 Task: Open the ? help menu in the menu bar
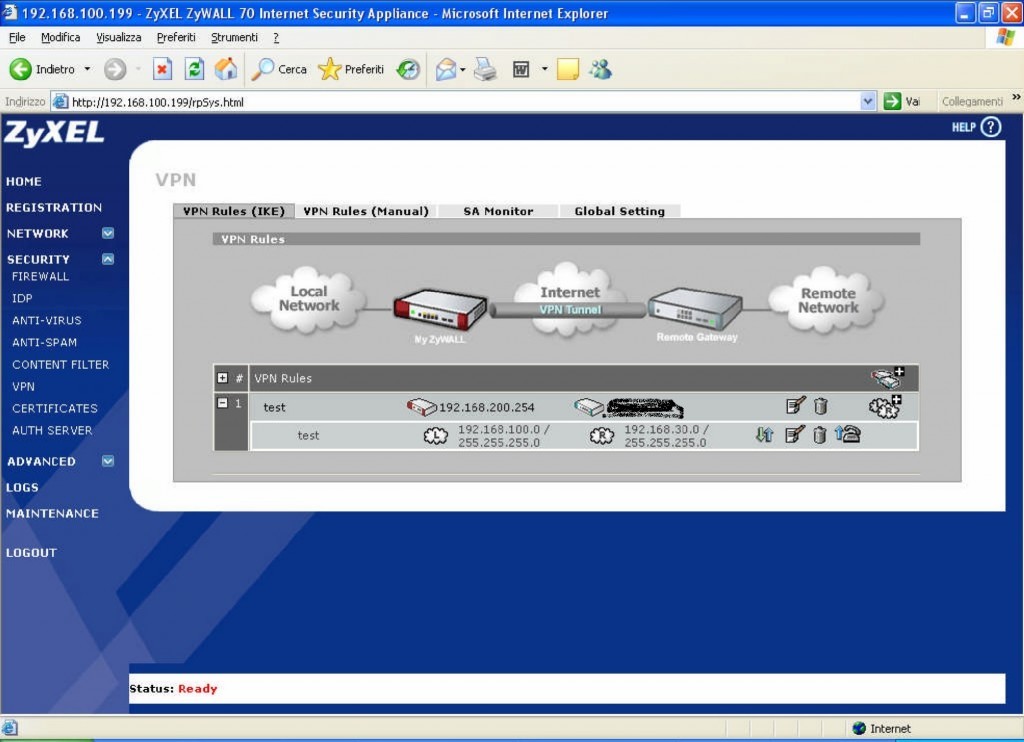pyautogui.click(x=276, y=37)
